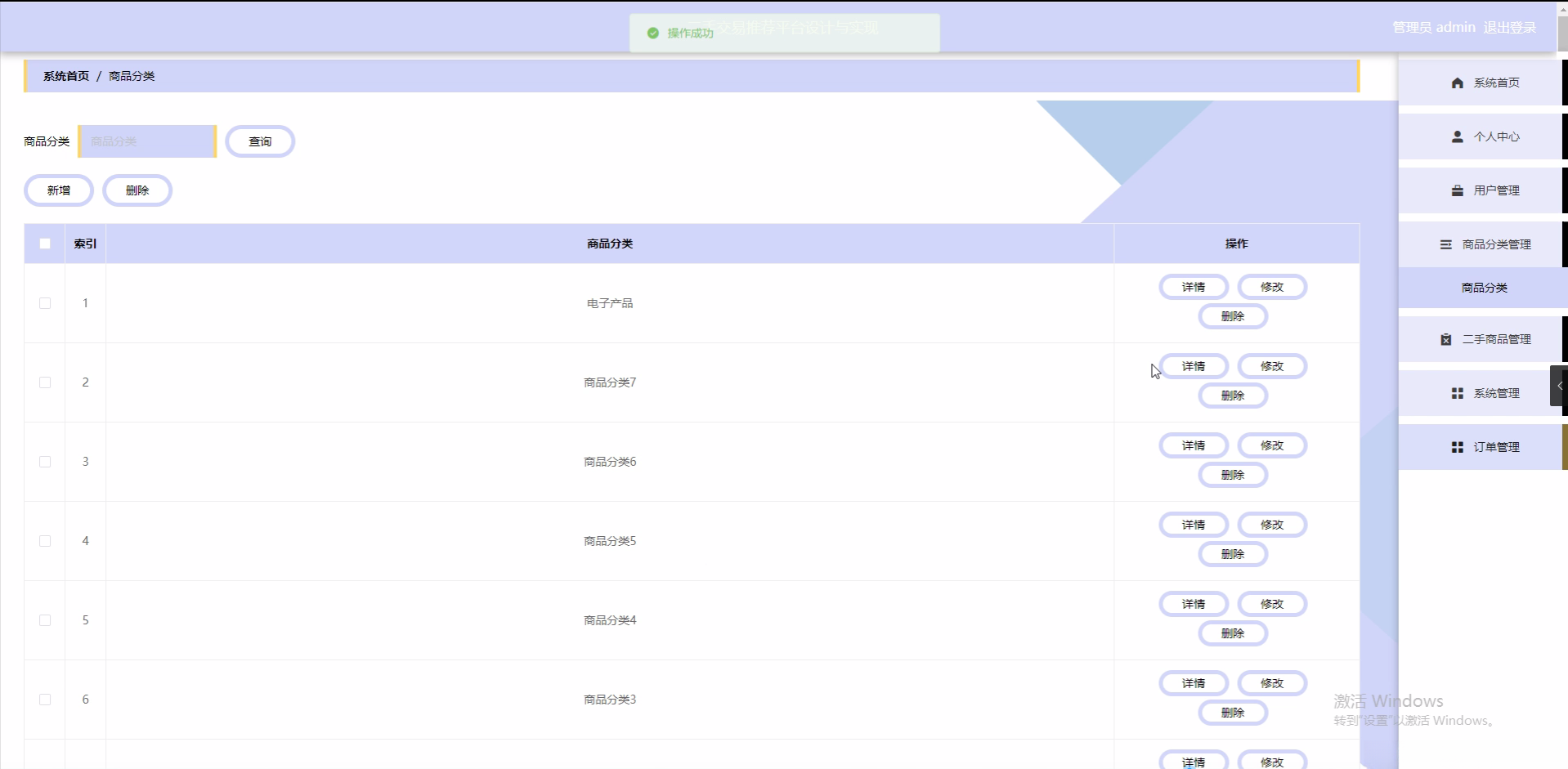Open 个人中心 in the sidebar menu
The height and width of the screenshot is (769, 1568).
coord(1483,136)
